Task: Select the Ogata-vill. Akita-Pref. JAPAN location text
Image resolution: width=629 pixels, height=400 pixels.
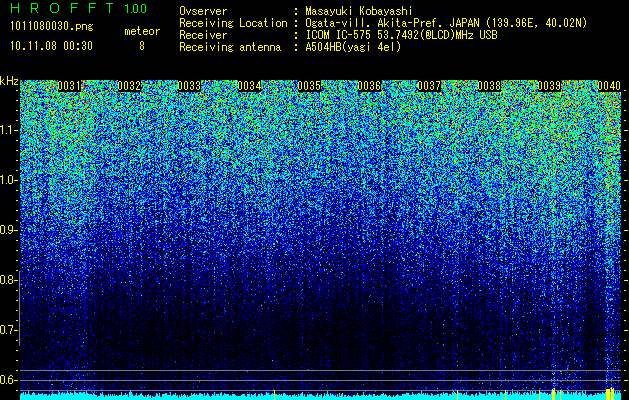Action: [446, 23]
